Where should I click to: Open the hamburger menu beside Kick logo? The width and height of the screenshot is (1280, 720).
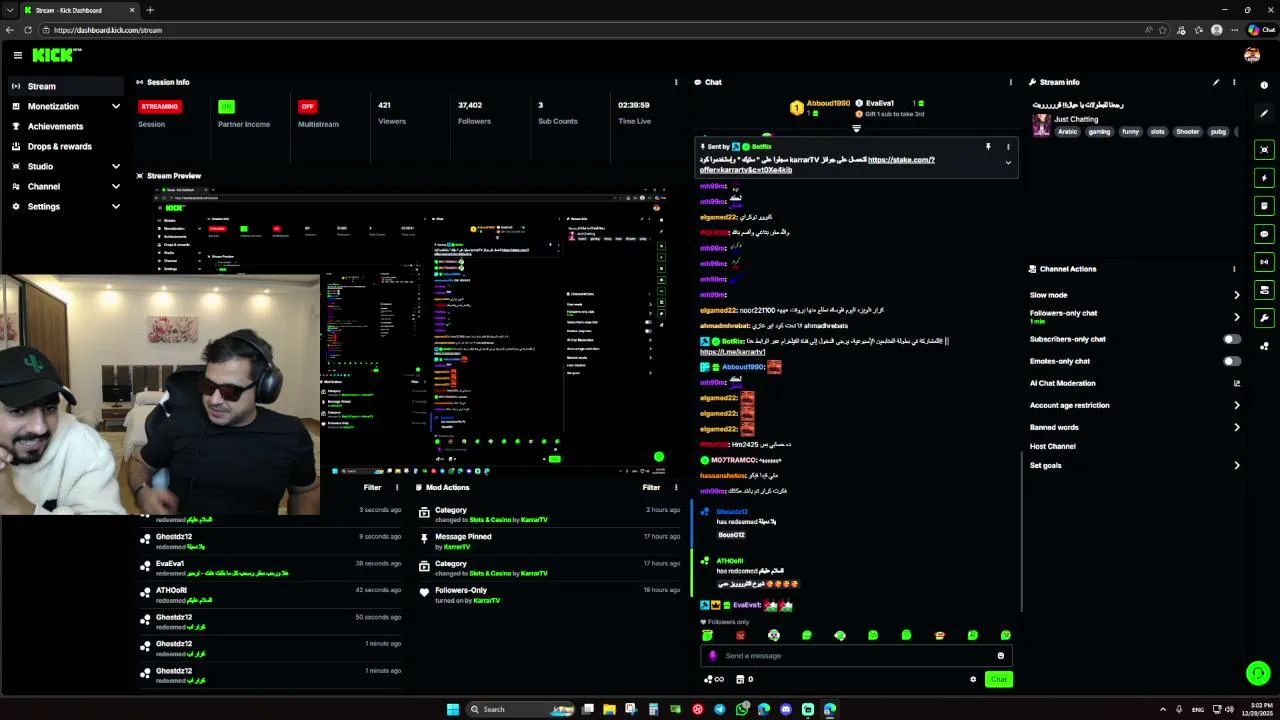[17, 55]
